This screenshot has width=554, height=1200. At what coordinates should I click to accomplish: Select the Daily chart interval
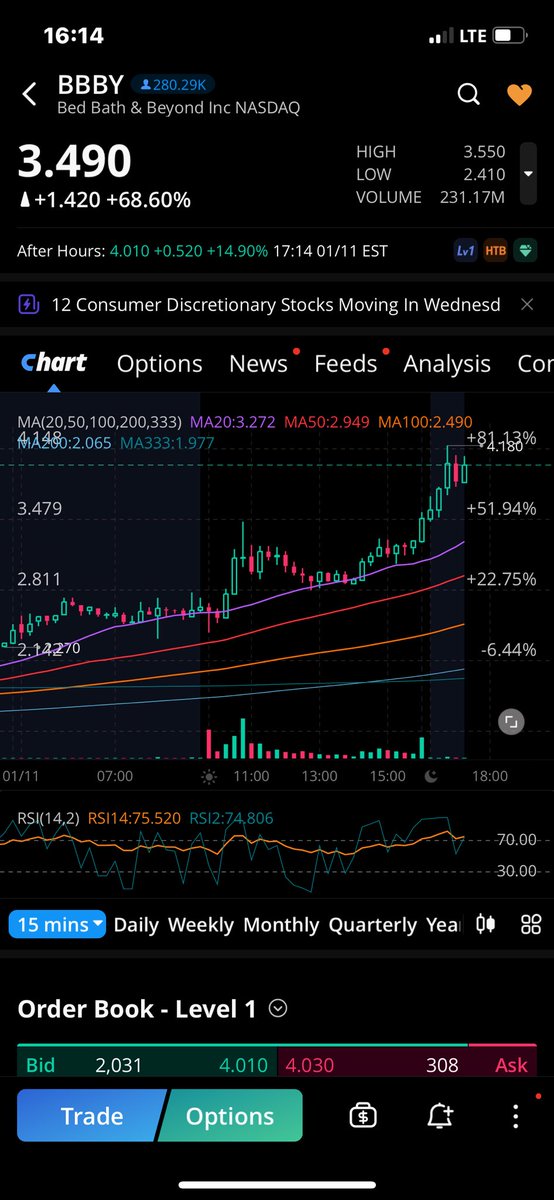pyautogui.click(x=136, y=924)
